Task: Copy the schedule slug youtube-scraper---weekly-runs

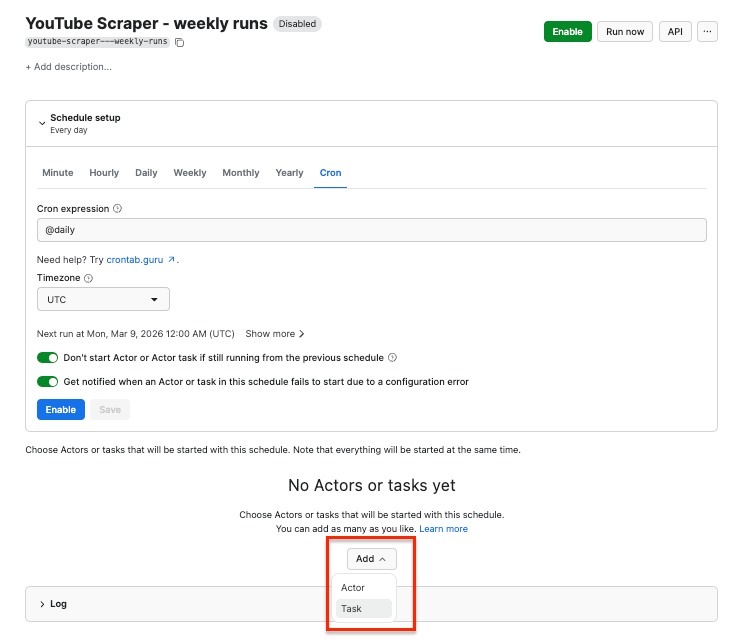Action: (x=179, y=43)
